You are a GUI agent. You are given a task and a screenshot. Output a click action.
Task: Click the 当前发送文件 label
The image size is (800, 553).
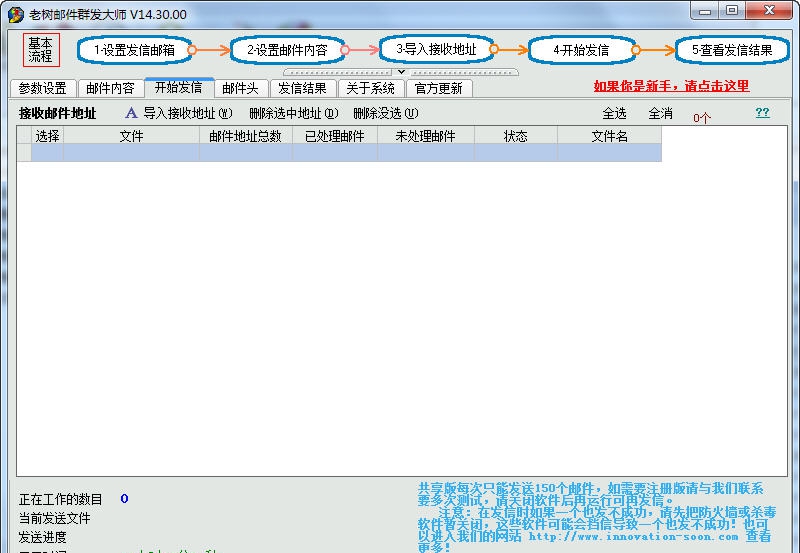pos(55,518)
